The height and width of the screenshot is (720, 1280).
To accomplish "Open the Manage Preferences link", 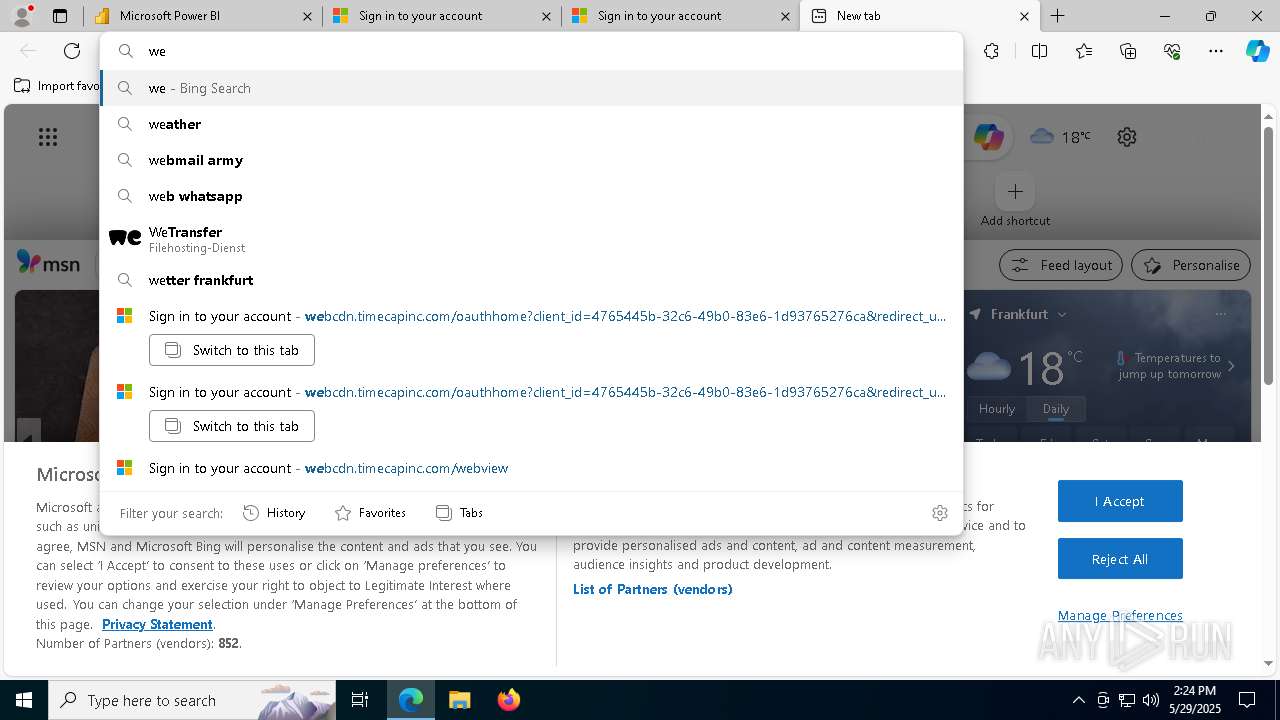I will click(x=1120, y=615).
